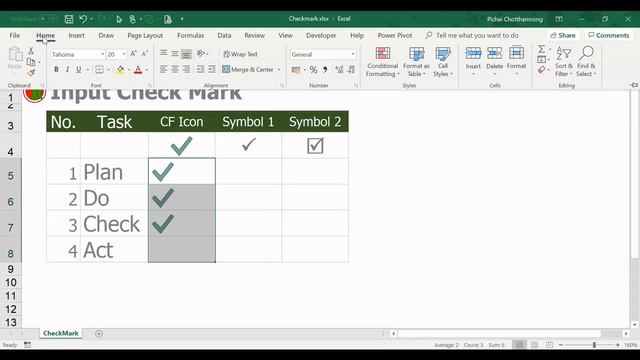Align text to the right

click(x=186, y=69)
